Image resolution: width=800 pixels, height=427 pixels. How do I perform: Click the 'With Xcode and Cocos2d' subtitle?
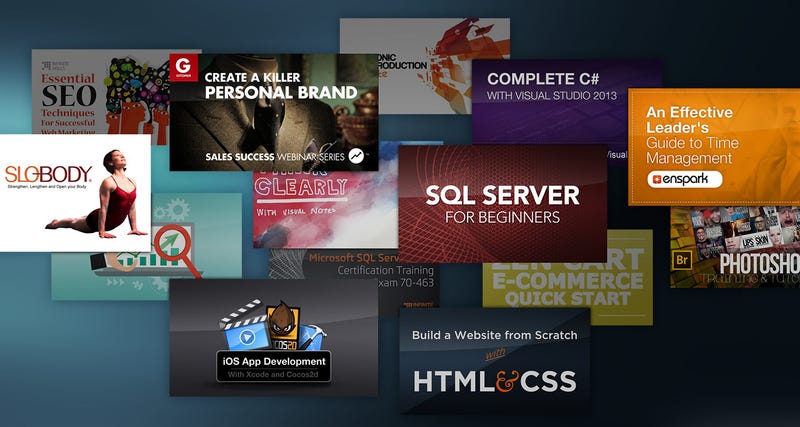click(274, 375)
